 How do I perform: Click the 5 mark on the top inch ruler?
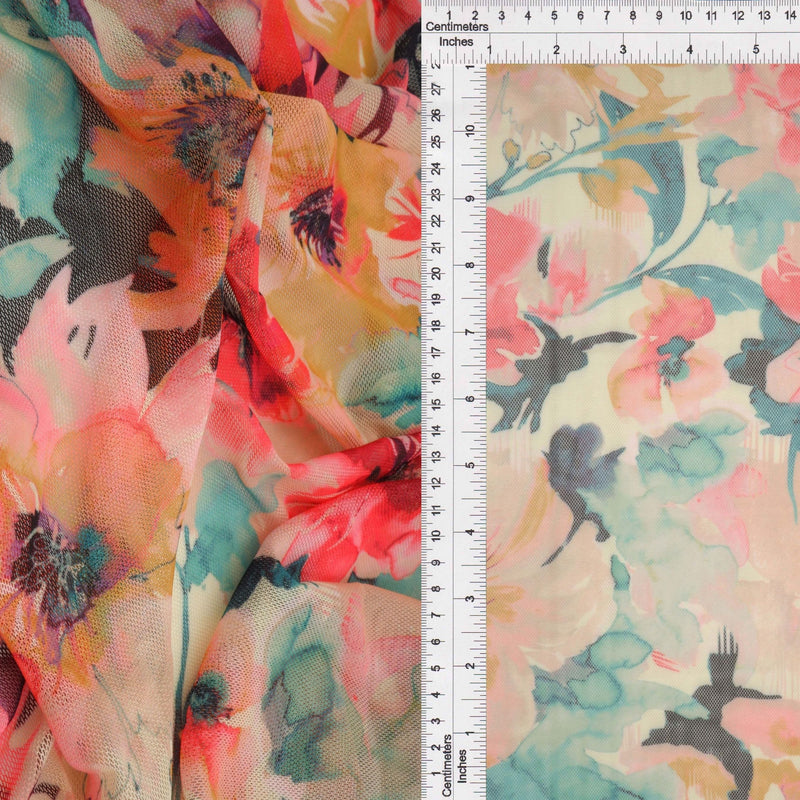click(756, 50)
